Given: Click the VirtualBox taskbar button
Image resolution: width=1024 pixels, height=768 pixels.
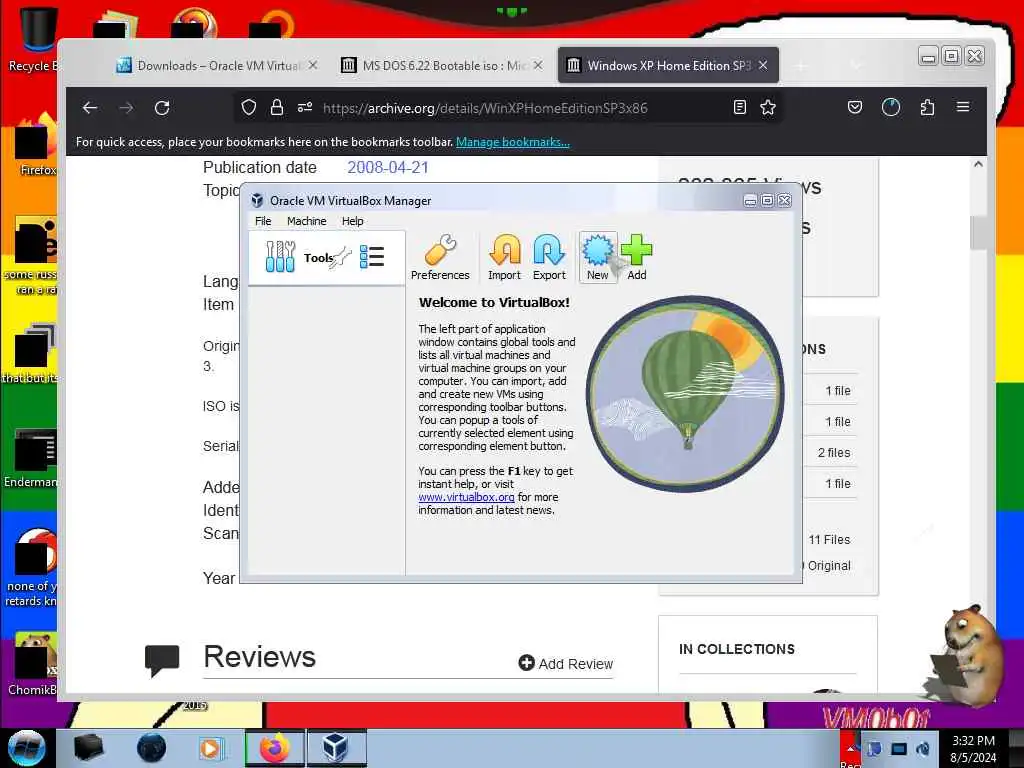Looking at the screenshot, I should pyautogui.click(x=335, y=748).
